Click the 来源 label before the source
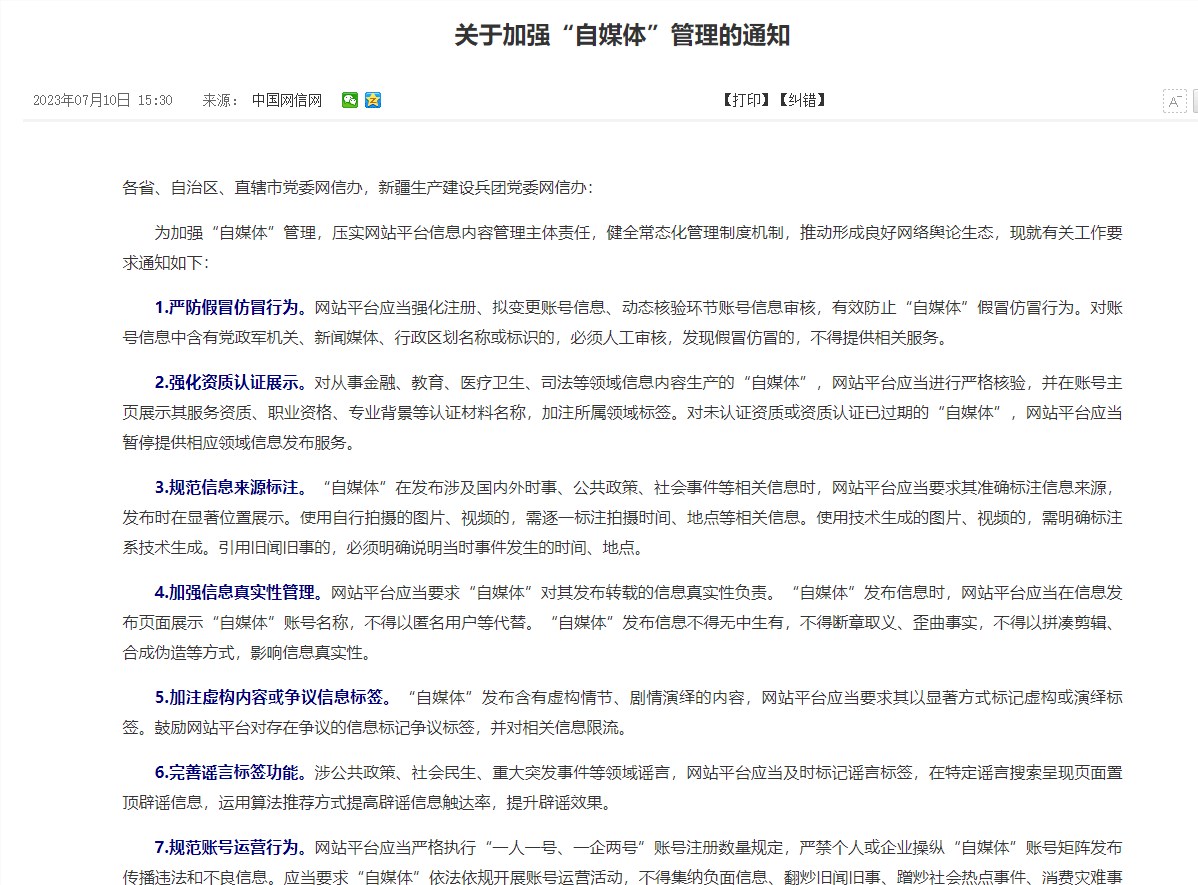1198x885 pixels. coord(220,100)
